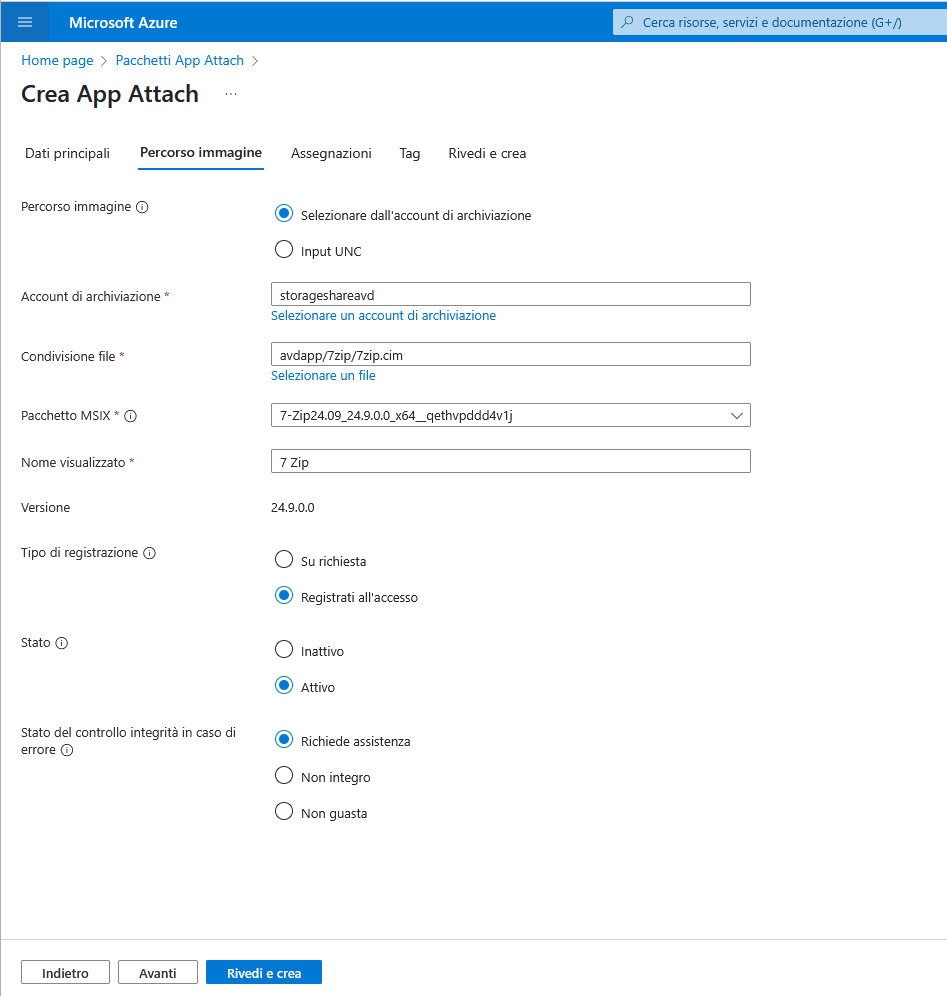Show info for Tipo di registrazione
This screenshot has width=947, height=996.
[x=149, y=553]
